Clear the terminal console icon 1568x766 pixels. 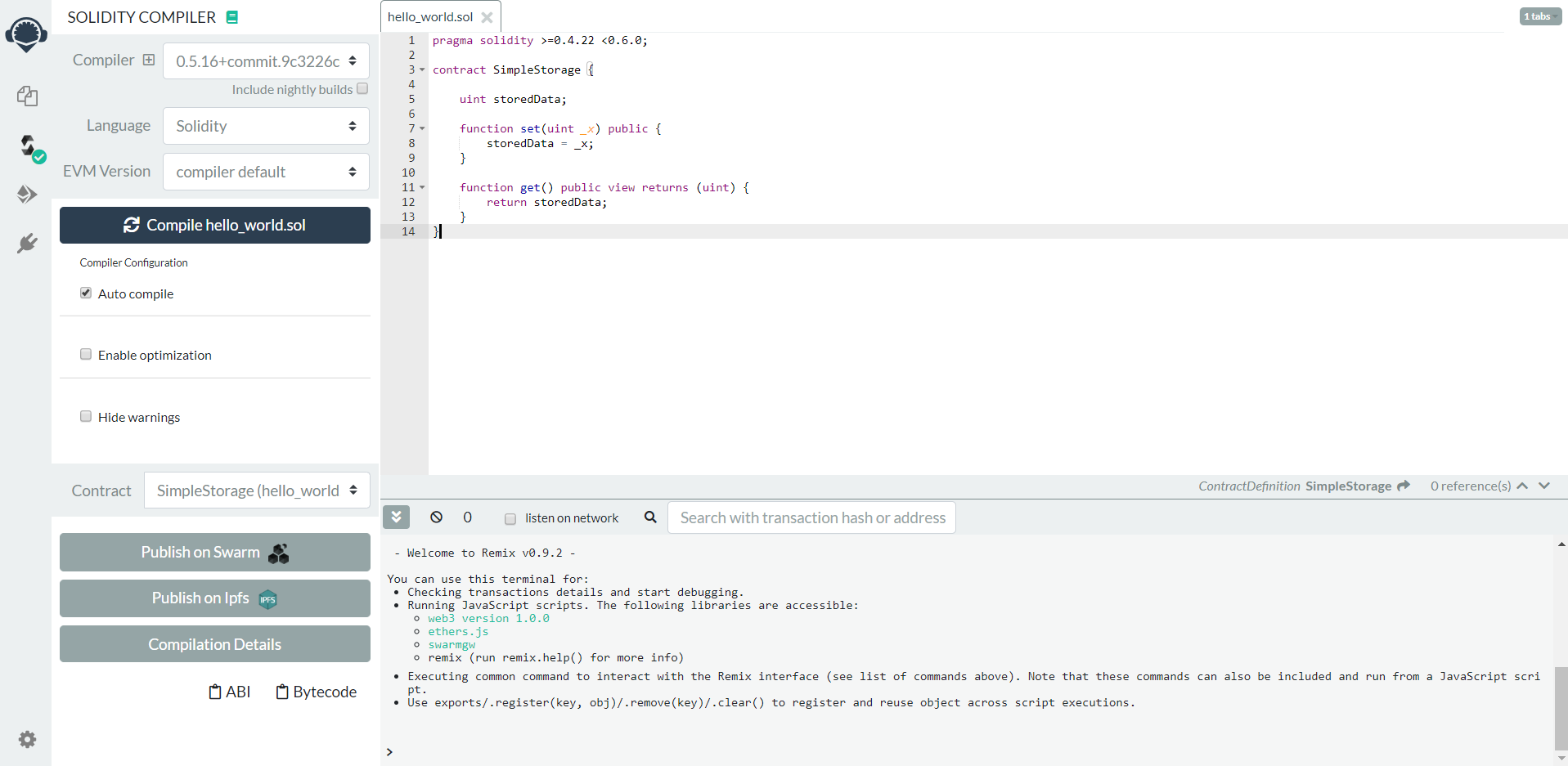(436, 517)
